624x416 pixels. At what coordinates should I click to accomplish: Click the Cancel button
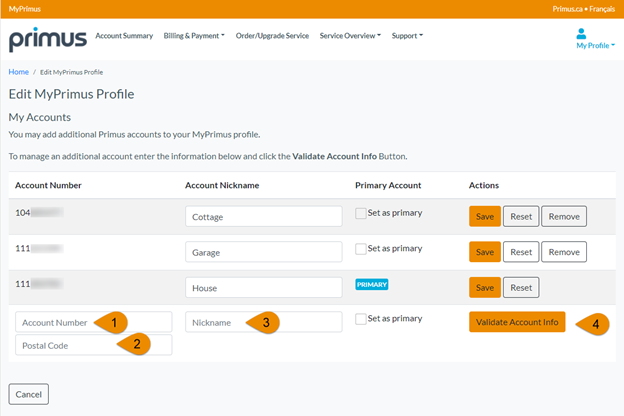(x=29, y=394)
